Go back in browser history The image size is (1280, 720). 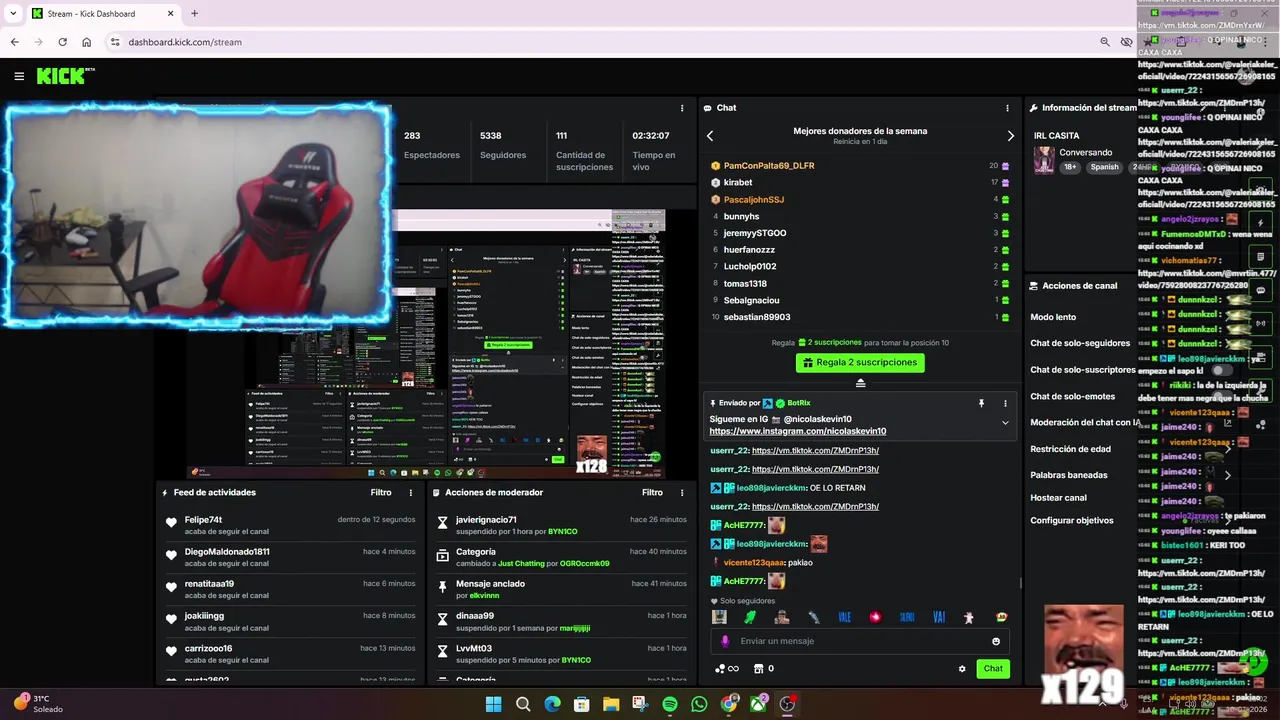tap(14, 42)
